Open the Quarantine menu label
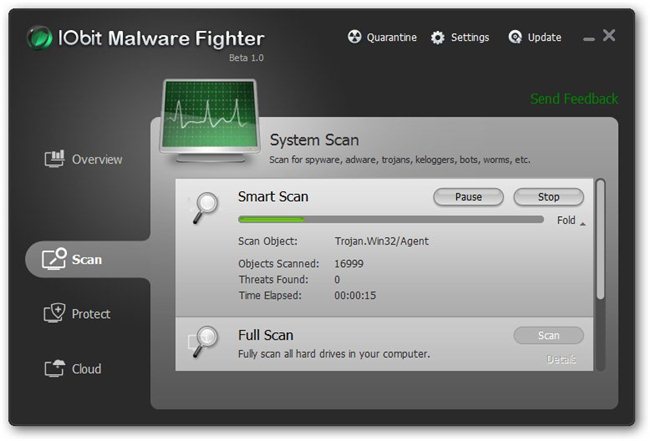 pos(392,37)
